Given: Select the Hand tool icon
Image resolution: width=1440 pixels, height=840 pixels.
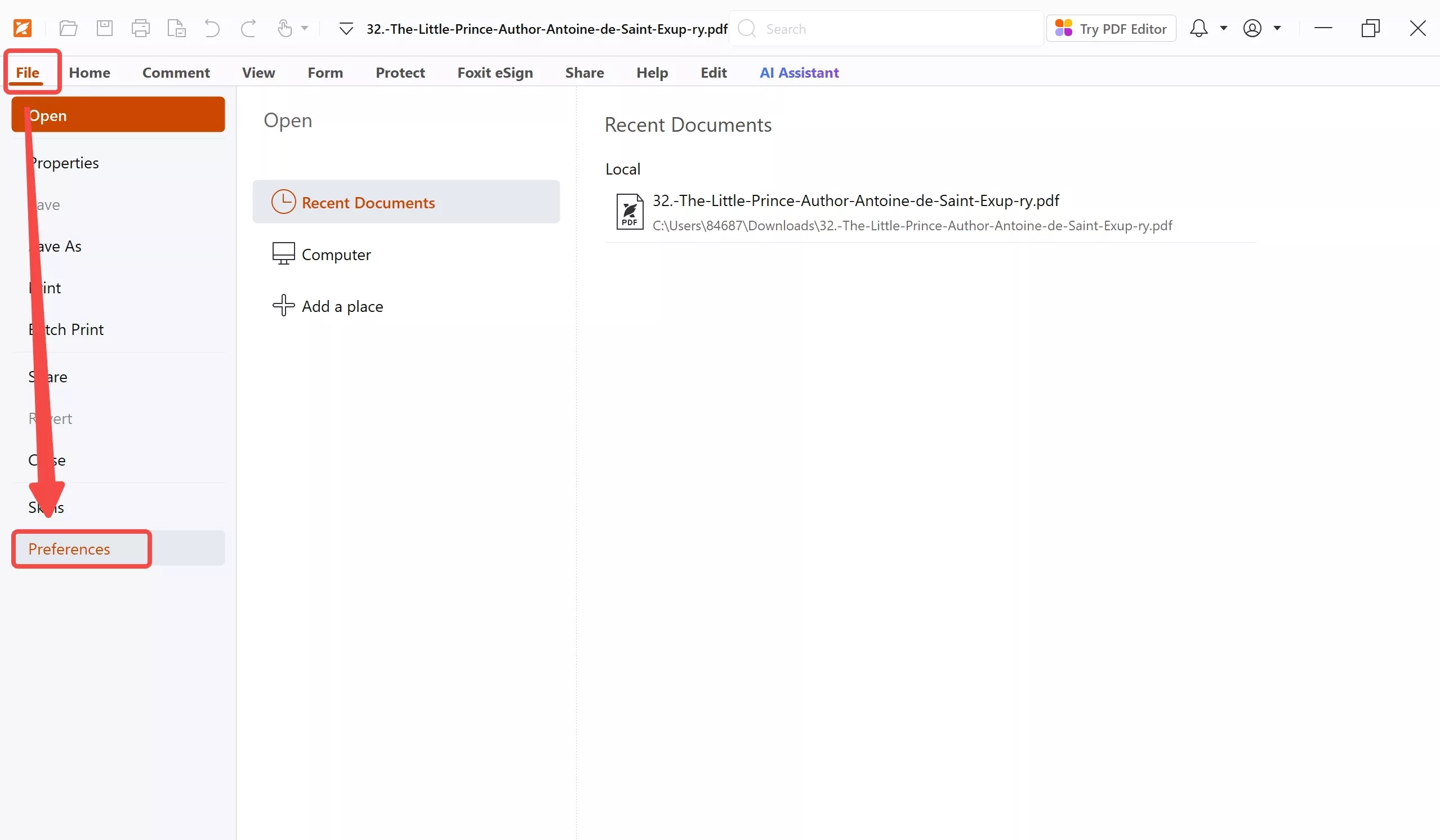Looking at the screenshot, I should point(284,28).
